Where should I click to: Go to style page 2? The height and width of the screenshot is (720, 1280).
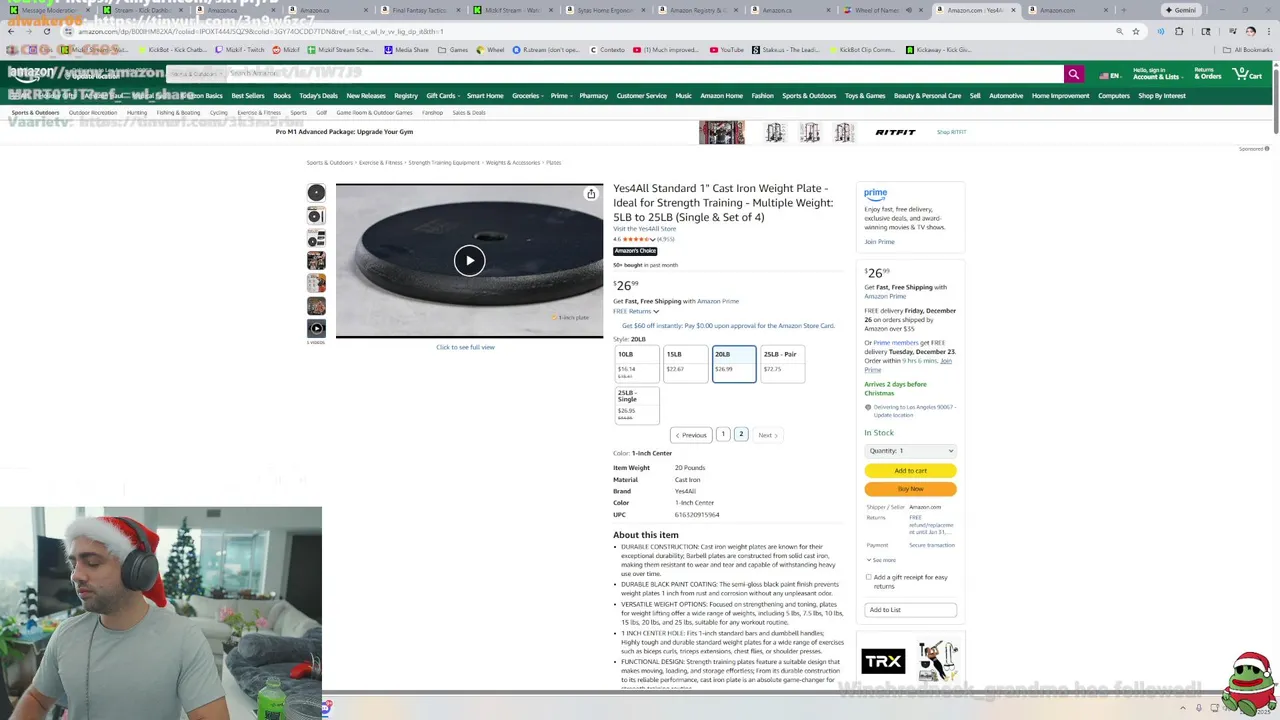coord(741,434)
